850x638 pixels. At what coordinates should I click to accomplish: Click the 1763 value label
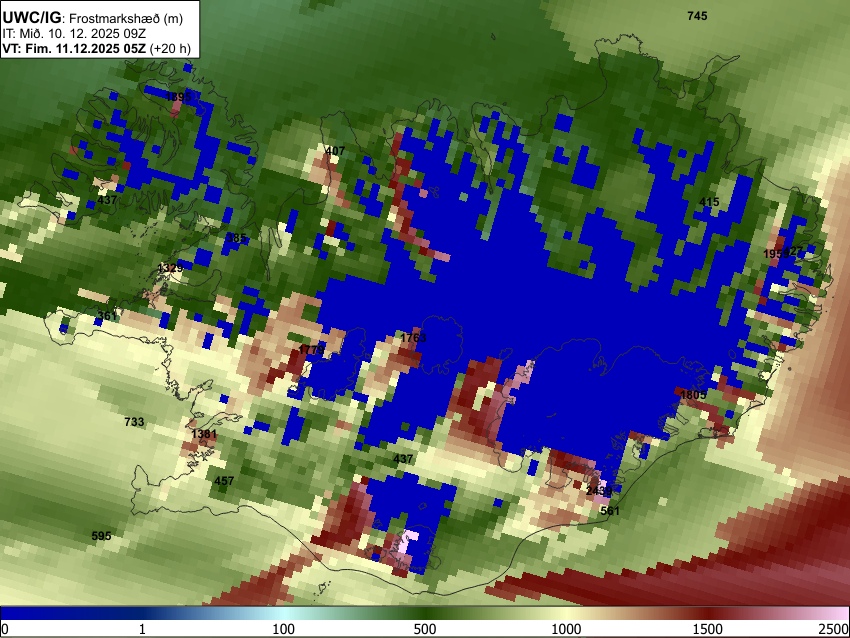pyautogui.click(x=413, y=338)
